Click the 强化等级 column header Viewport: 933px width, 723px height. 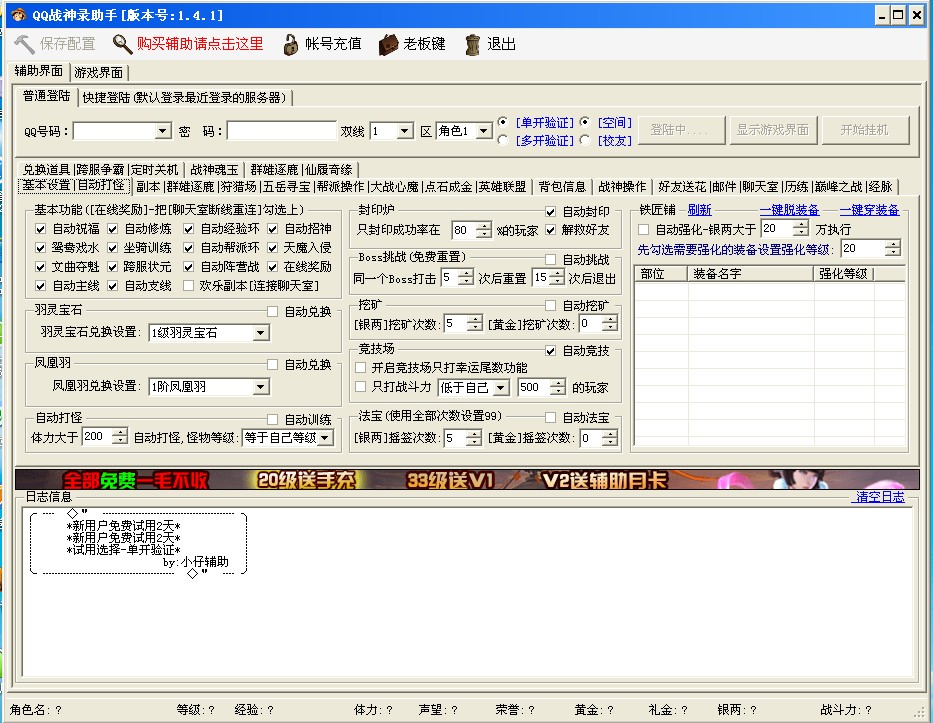[843, 274]
